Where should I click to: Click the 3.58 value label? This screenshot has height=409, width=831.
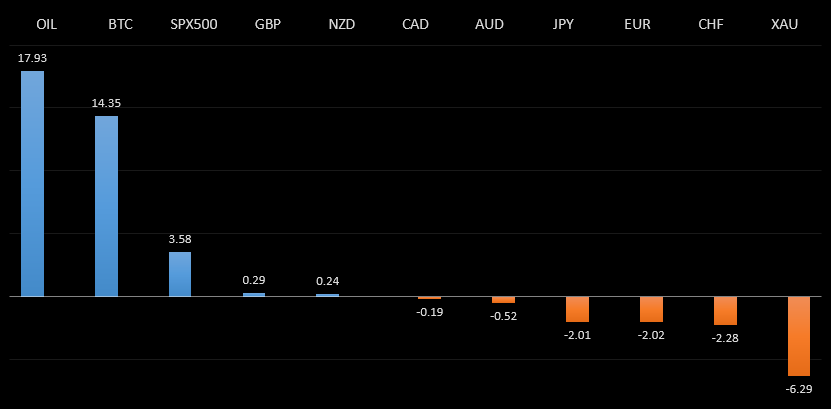(180, 239)
